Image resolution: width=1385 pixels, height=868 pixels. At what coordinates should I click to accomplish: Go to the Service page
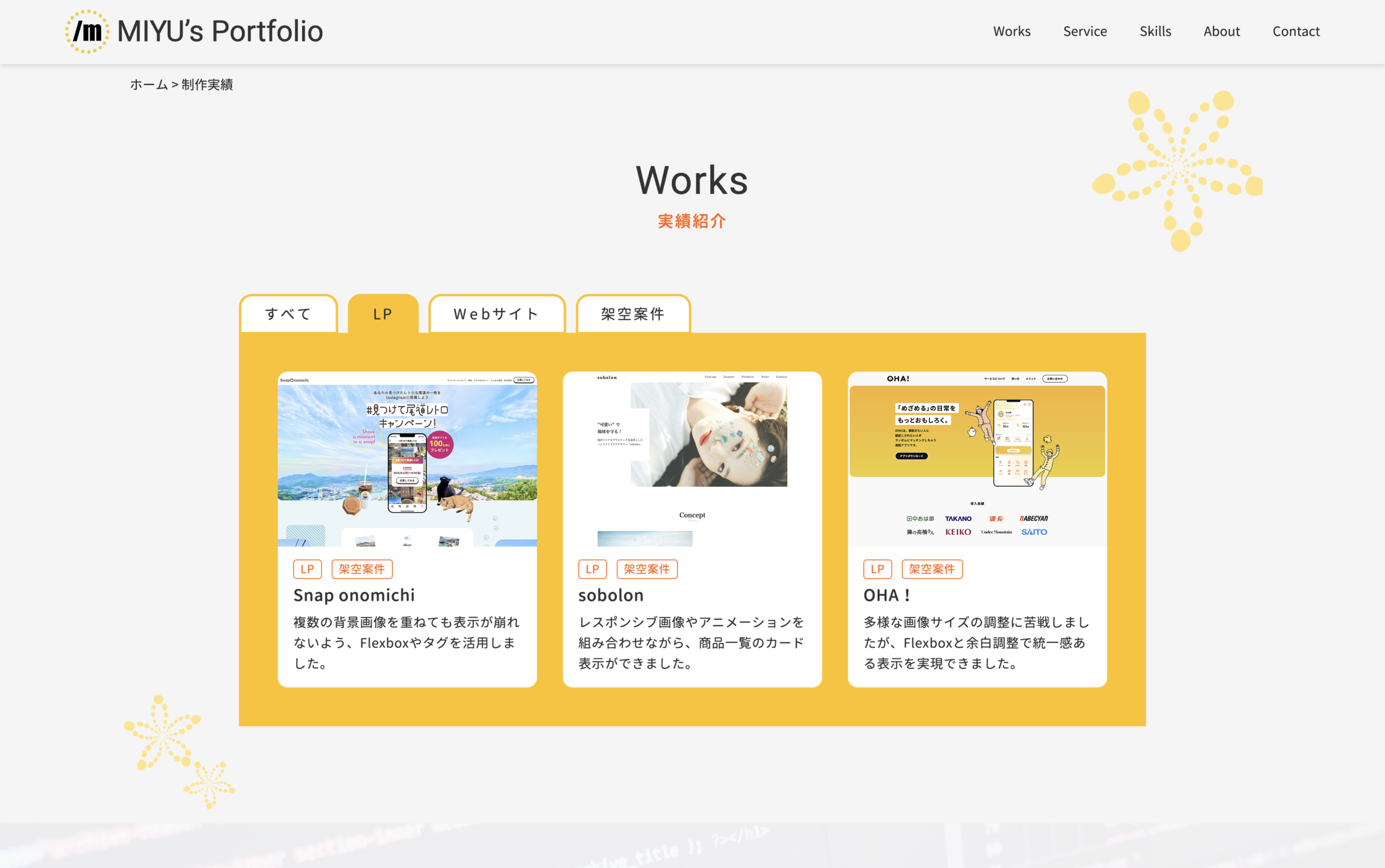1084,31
